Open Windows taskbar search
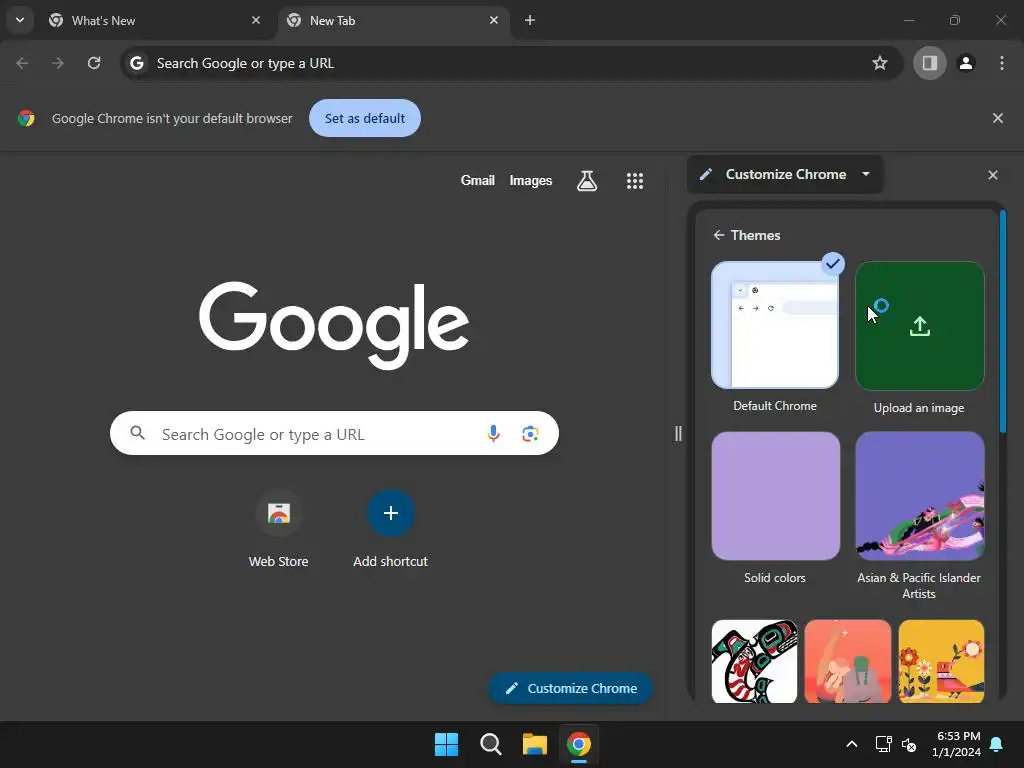The image size is (1024, 768). [490, 744]
